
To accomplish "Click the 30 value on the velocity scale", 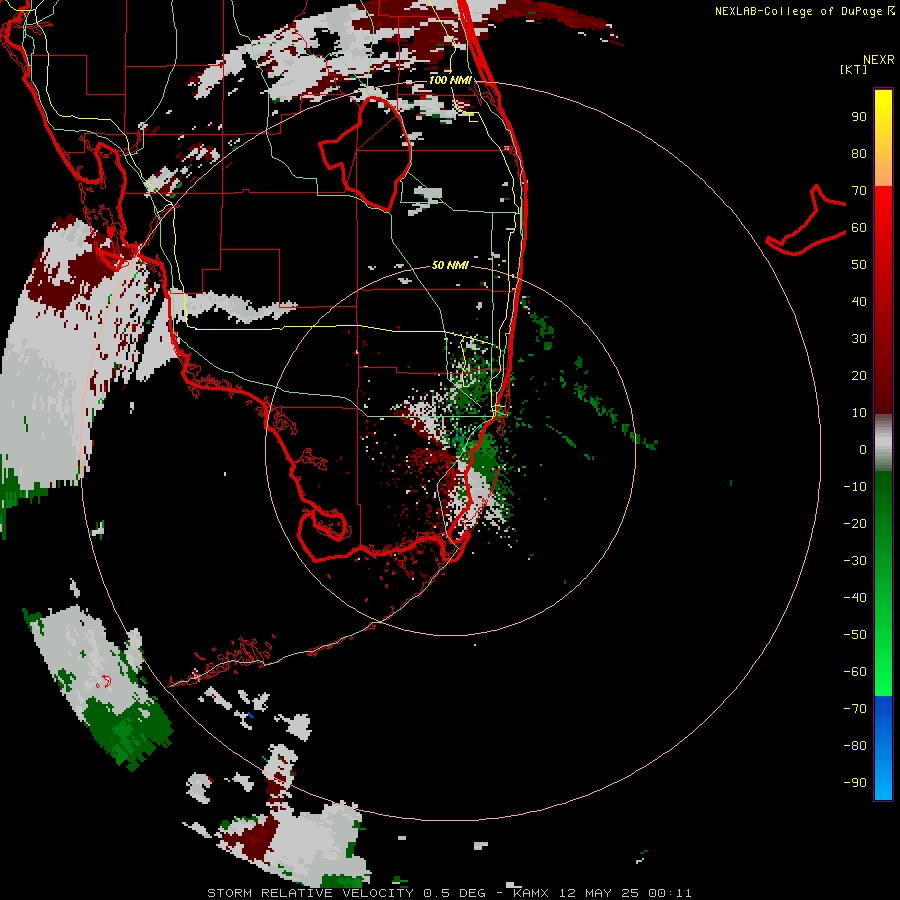I will point(859,339).
